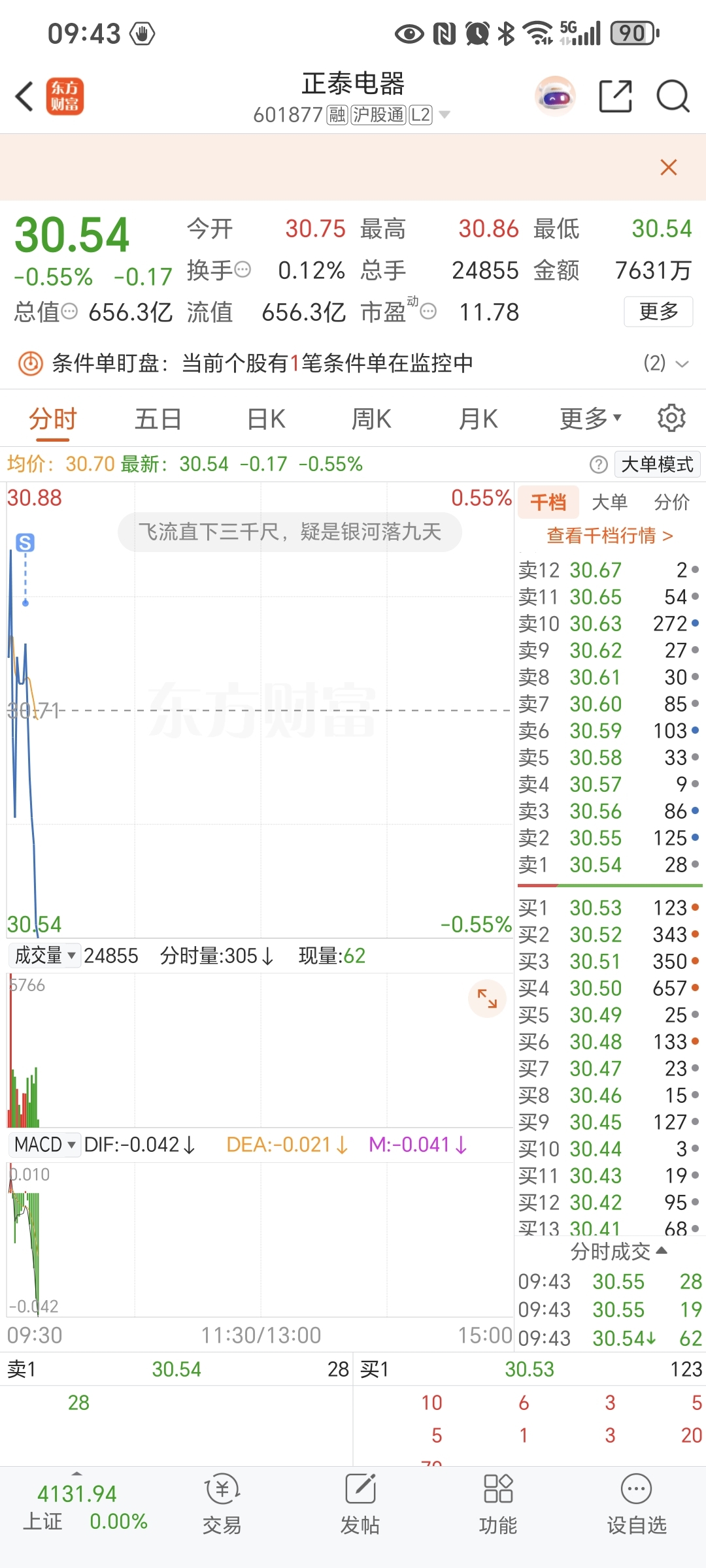Switch to the 日K tab
This screenshot has height=1568, width=706.
(x=266, y=419)
